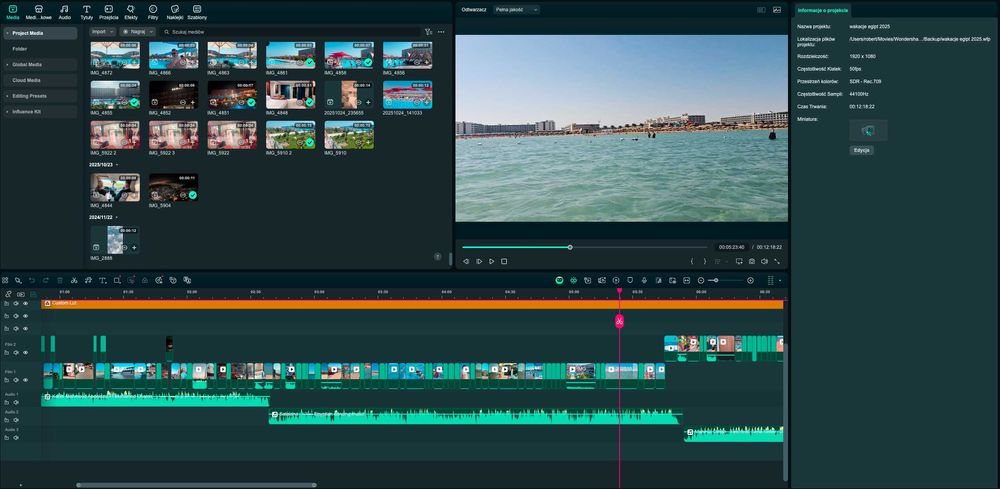
Task: Open the Pełna jakość quality dropdown
Action: [x=517, y=10]
